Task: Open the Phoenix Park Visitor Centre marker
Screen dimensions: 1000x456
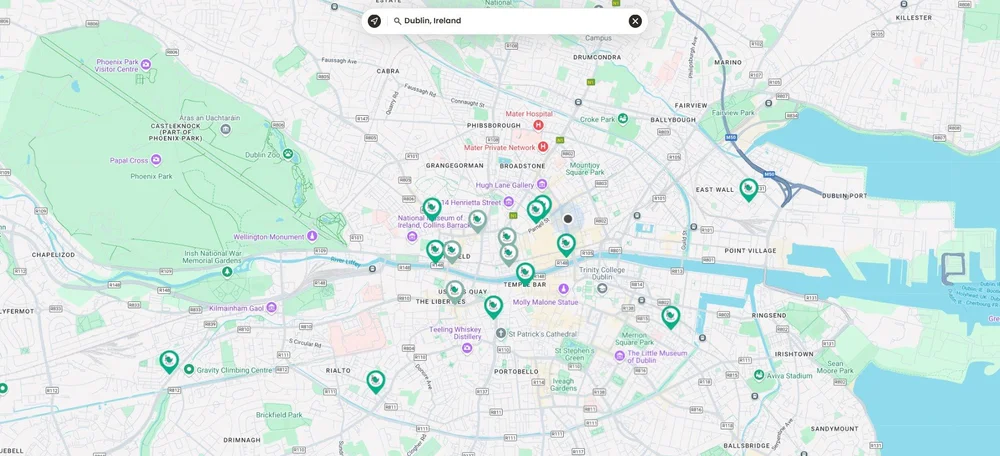Action: (145, 64)
